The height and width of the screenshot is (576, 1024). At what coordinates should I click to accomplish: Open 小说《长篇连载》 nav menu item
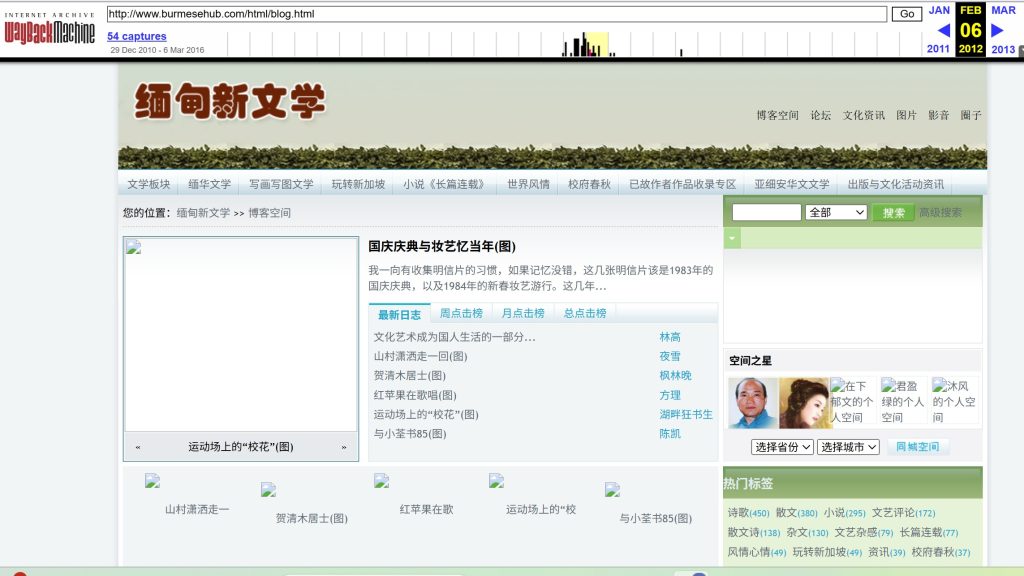[x=445, y=184]
